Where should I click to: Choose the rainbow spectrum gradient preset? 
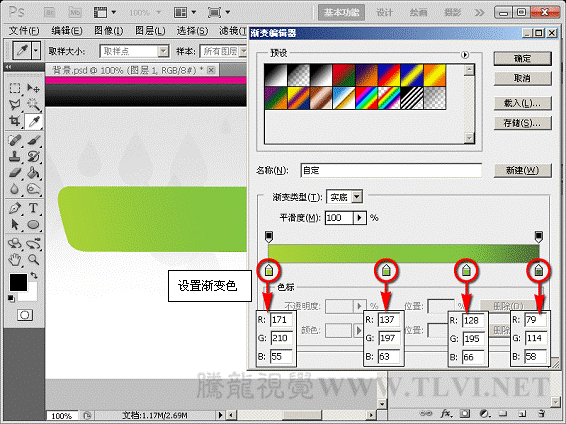(367, 98)
